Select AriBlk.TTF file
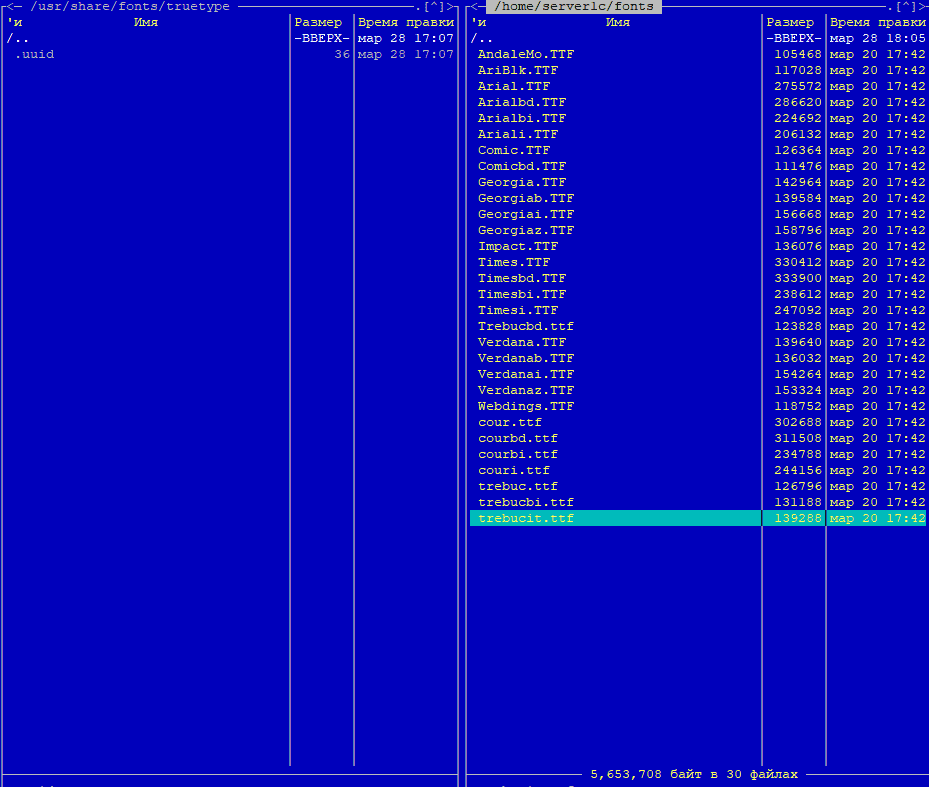 coord(518,71)
